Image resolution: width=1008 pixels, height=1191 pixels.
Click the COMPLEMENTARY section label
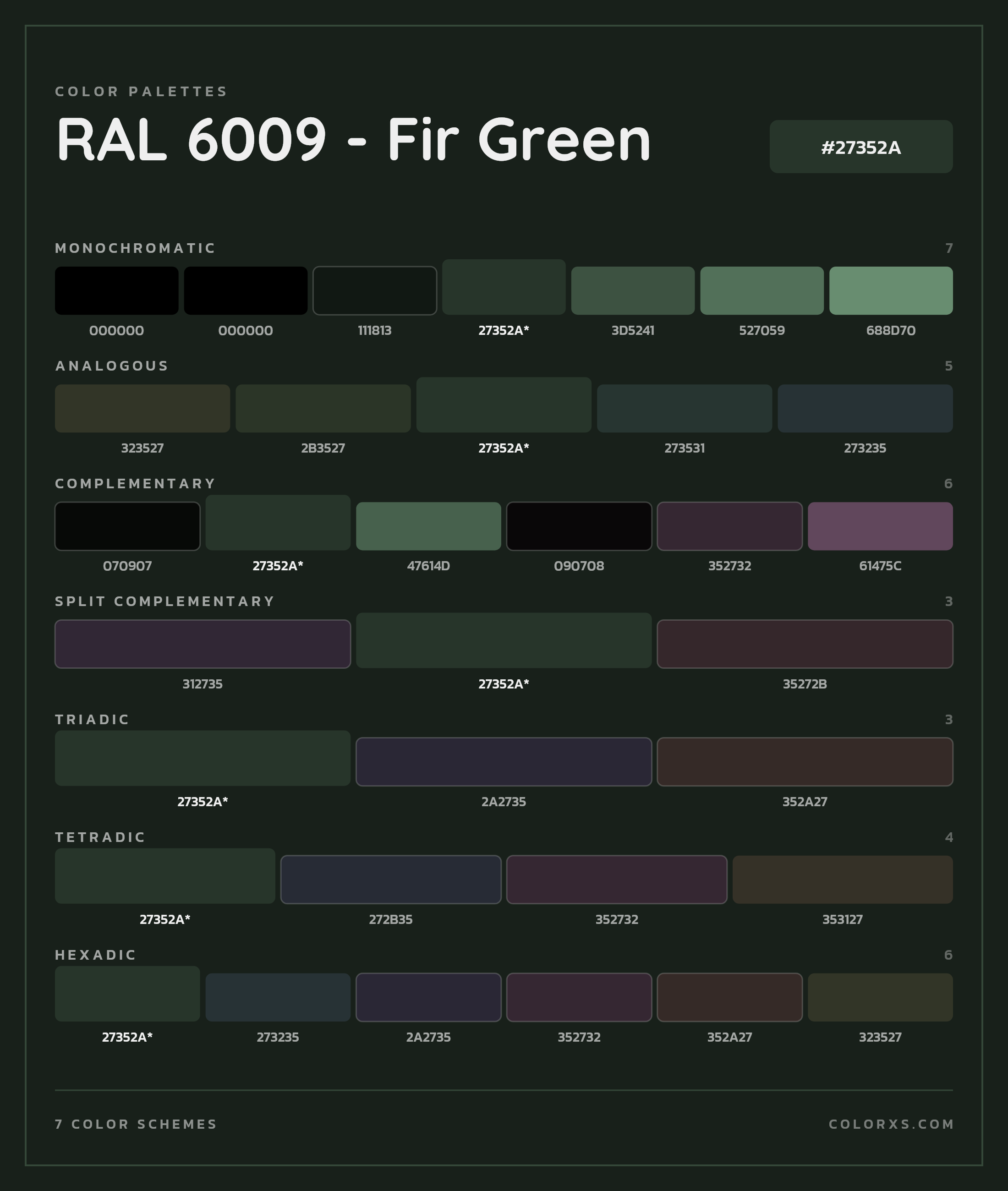click(x=136, y=483)
